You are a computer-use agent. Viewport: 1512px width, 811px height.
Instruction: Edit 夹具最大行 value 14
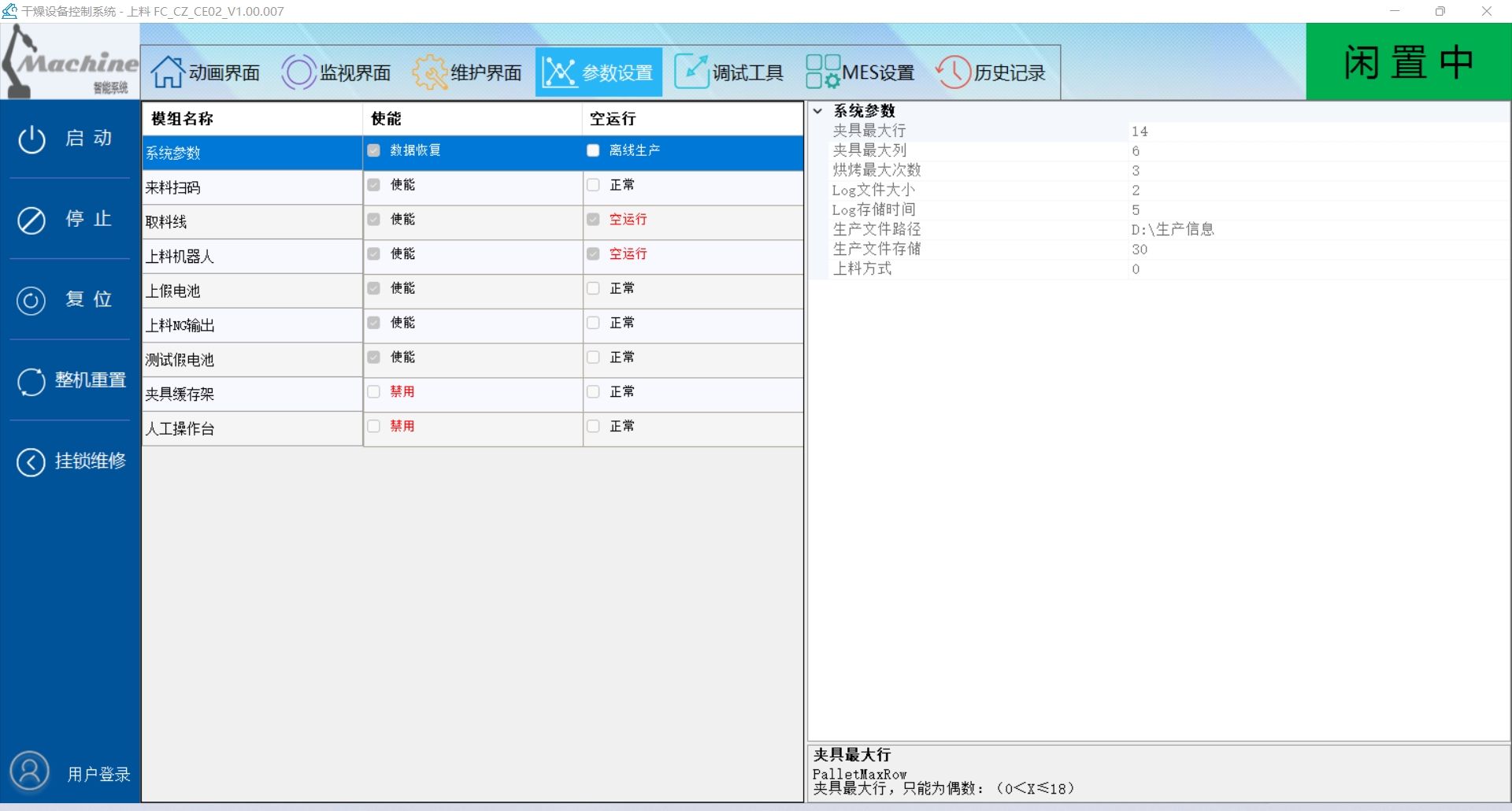point(1318,131)
